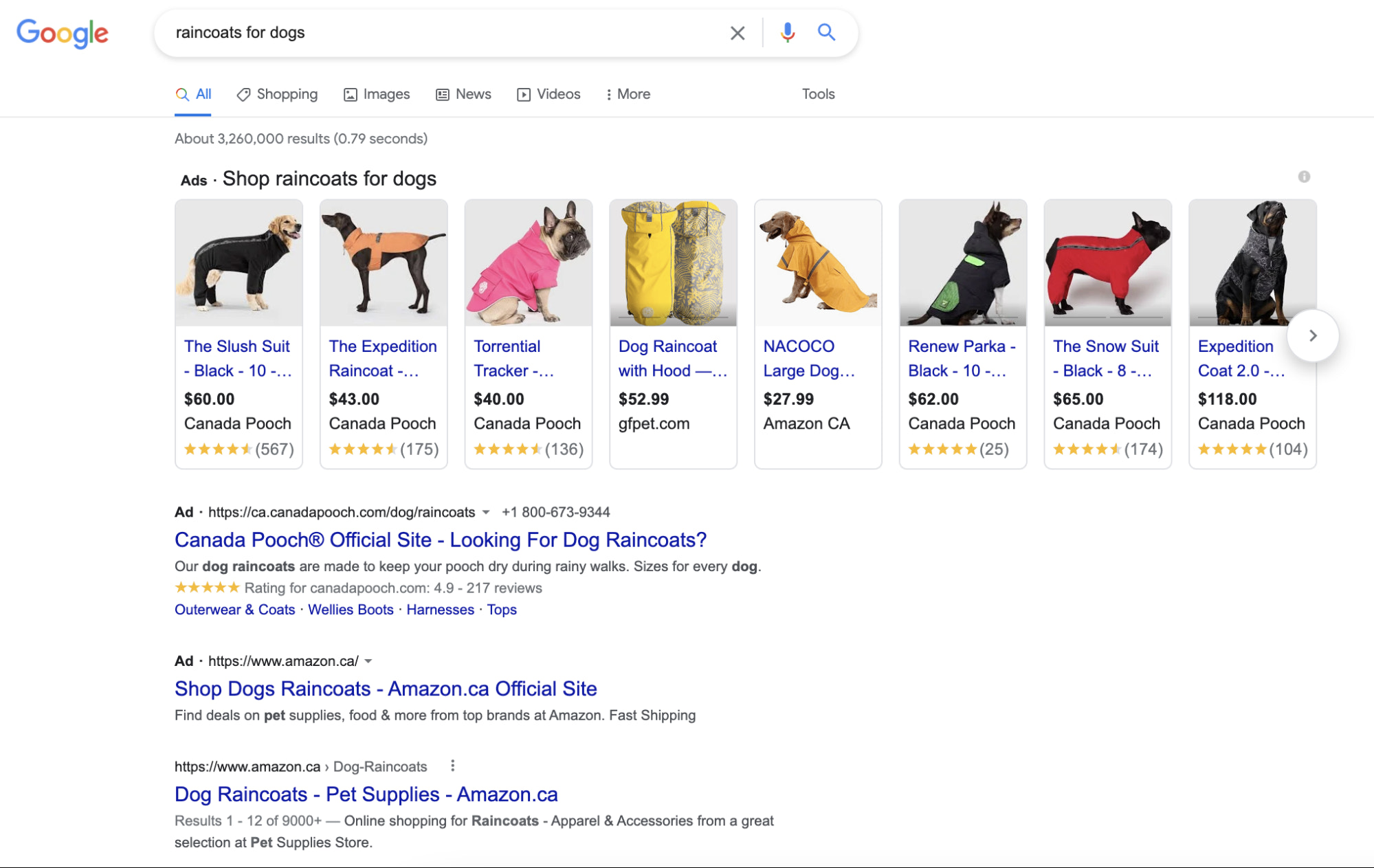Expand the dropdown arrow beside the Canada Pooch ad URL
The width and height of the screenshot is (1374, 868).
pyautogui.click(x=487, y=513)
